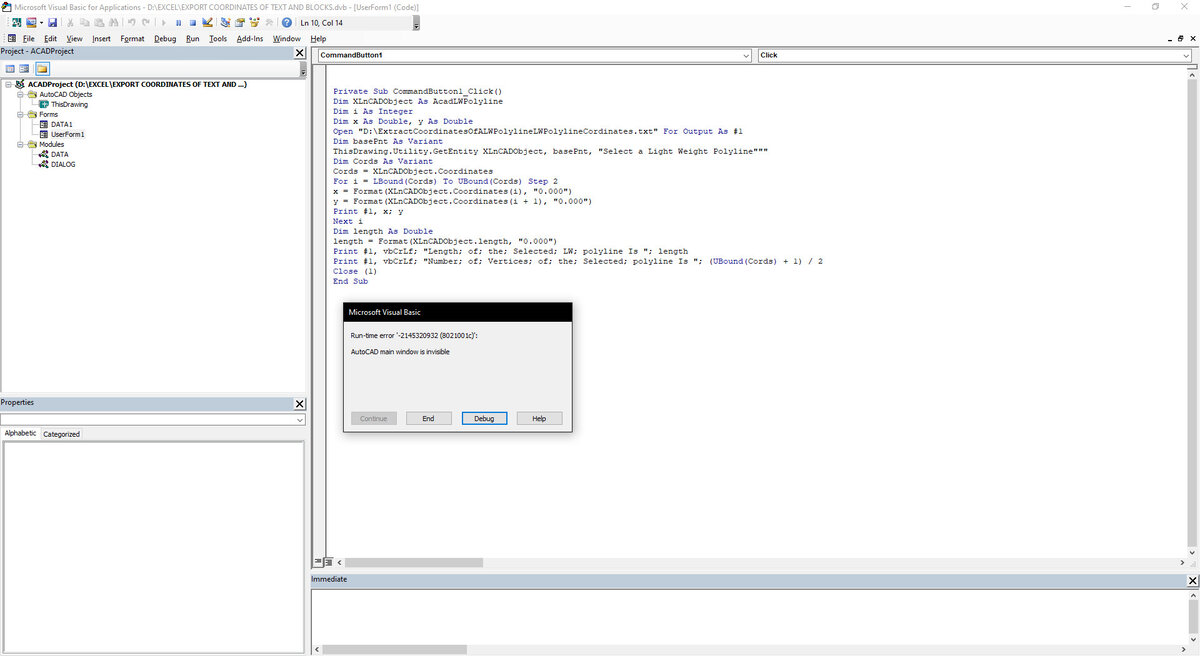1200x656 pixels.
Task: Open the Click procedure dropdown
Action: click(x=970, y=55)
